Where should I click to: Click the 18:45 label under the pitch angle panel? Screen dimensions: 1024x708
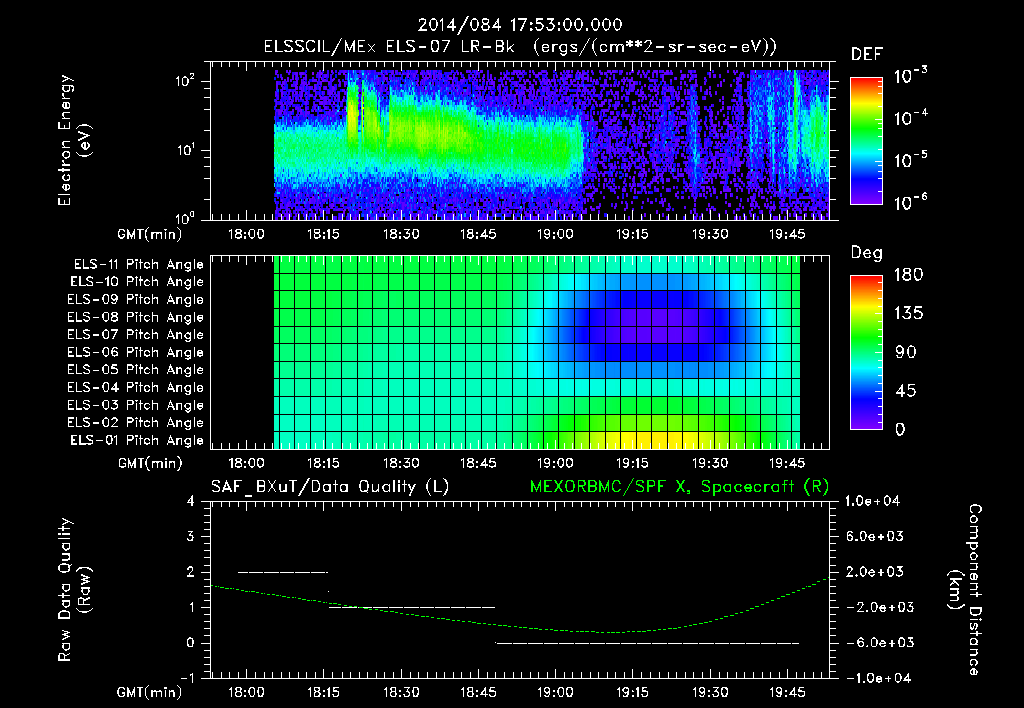coord(478,463)
